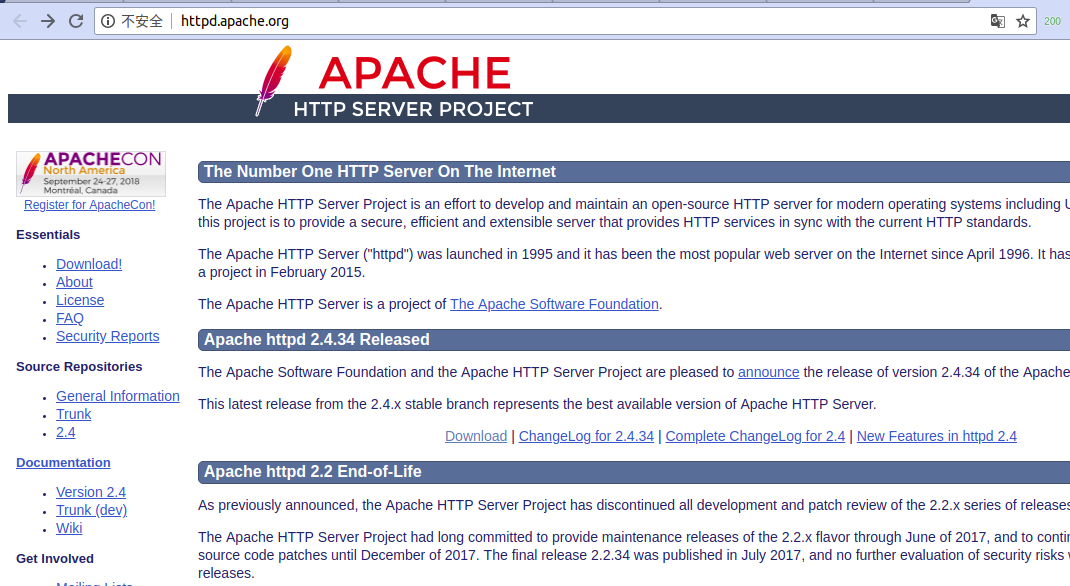The image size is (1070, 586).
Task: Click the site info icon in the address bar
Action: pos(108,21)
